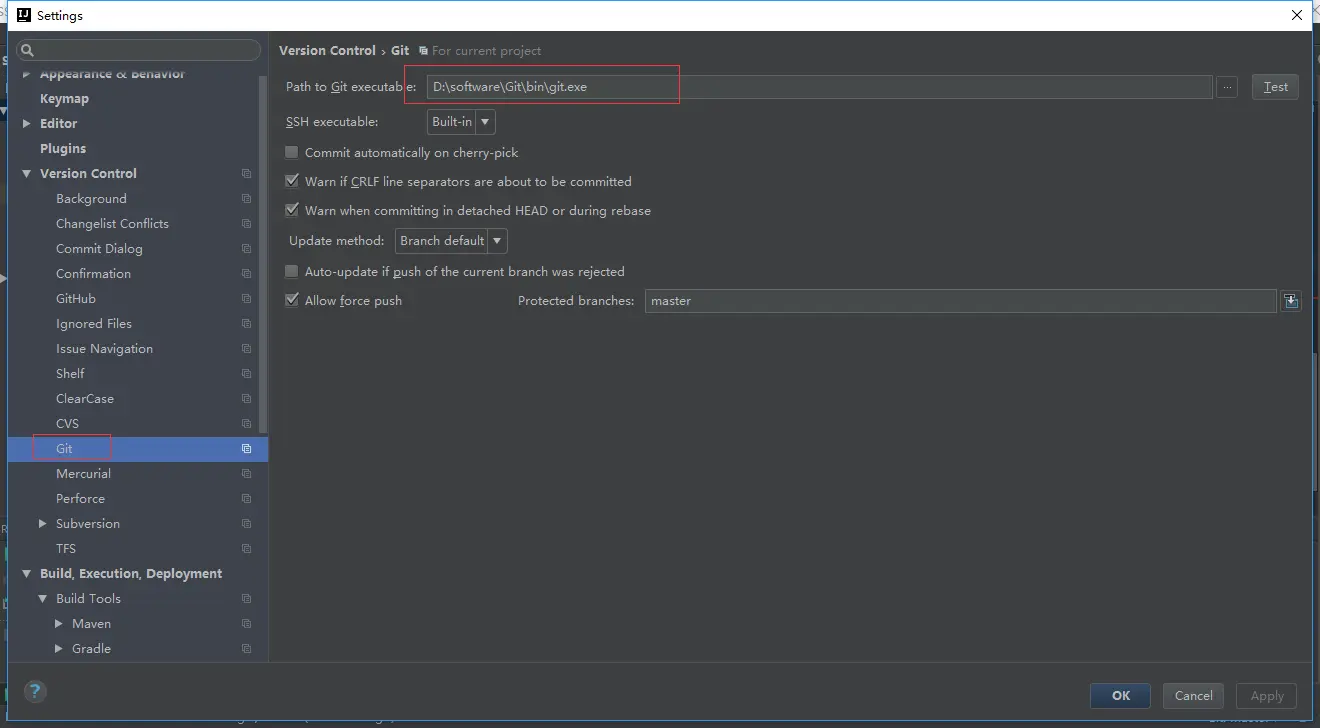Click the project-level icon beside Confirmation

(x=246, y=274)
